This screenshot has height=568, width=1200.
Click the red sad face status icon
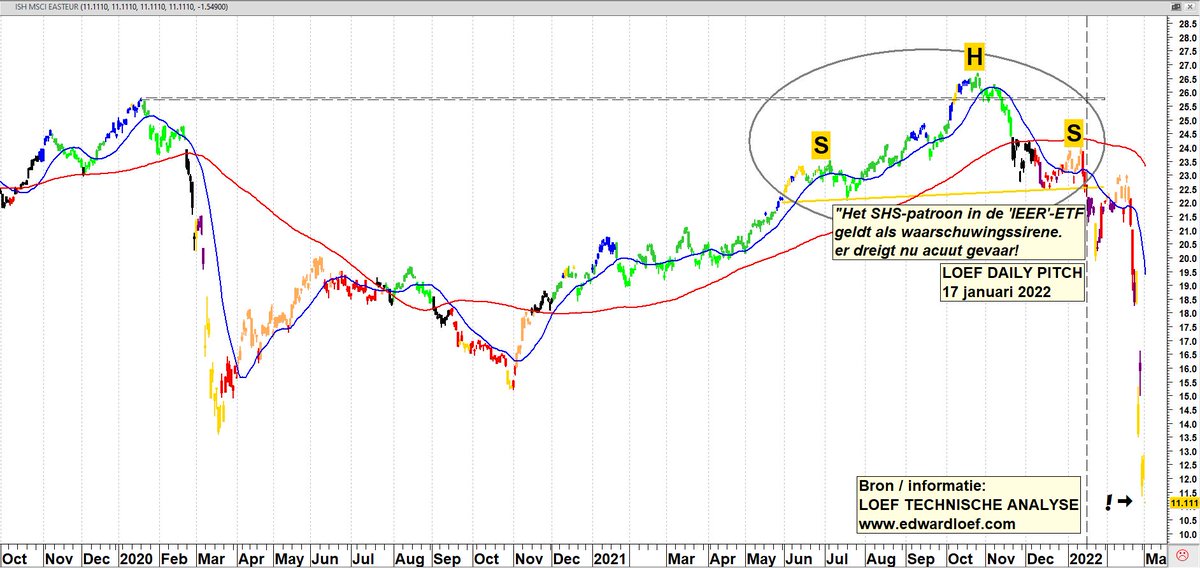1181,555
